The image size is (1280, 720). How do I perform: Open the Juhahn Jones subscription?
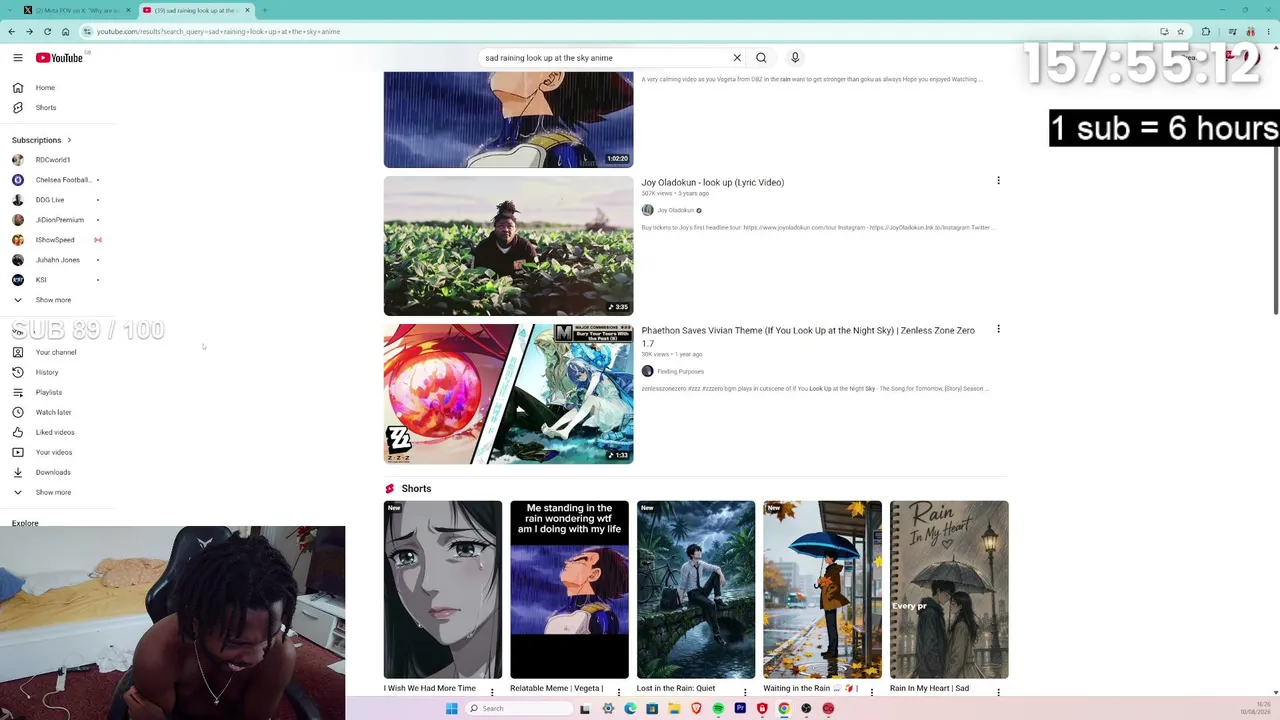coord(58,260)
